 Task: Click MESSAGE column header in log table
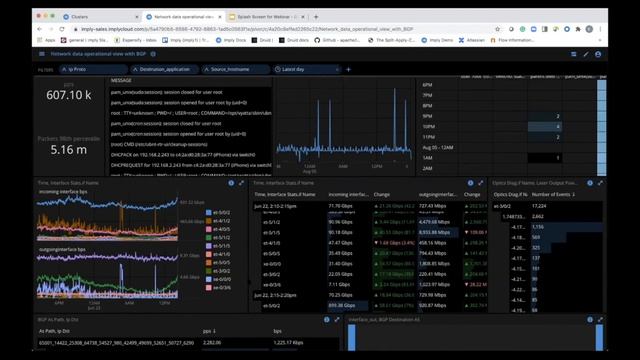point(121,81)
